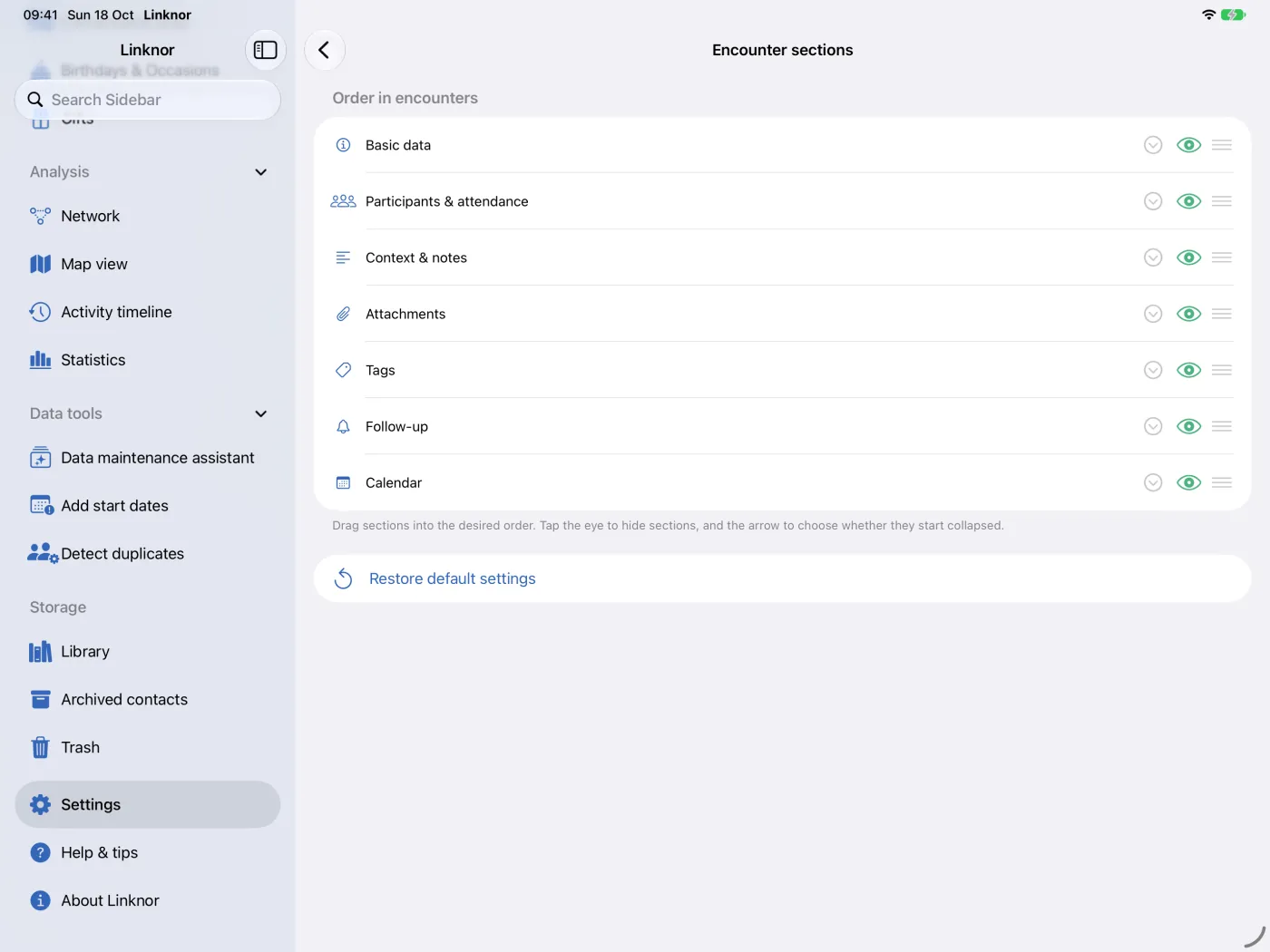Open Help & tips

148,852
